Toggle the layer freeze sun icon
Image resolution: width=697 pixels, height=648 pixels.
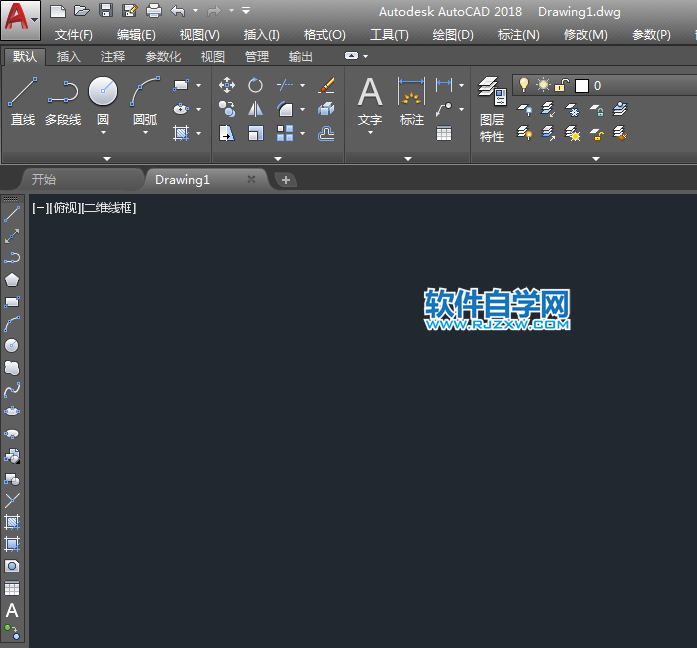(543, 85)
